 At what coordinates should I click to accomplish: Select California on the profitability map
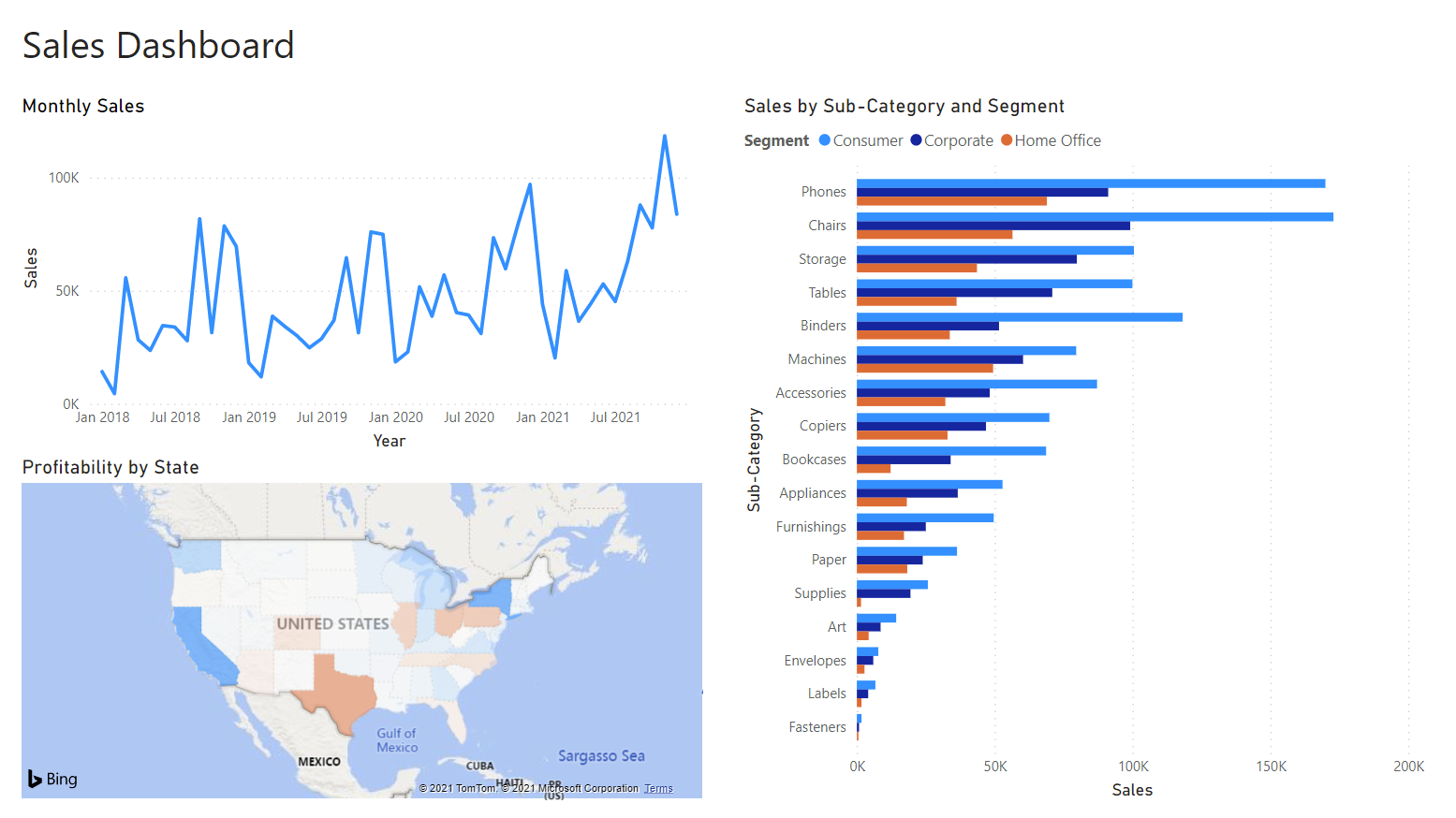pyautogui.click(x=201, y=646)
